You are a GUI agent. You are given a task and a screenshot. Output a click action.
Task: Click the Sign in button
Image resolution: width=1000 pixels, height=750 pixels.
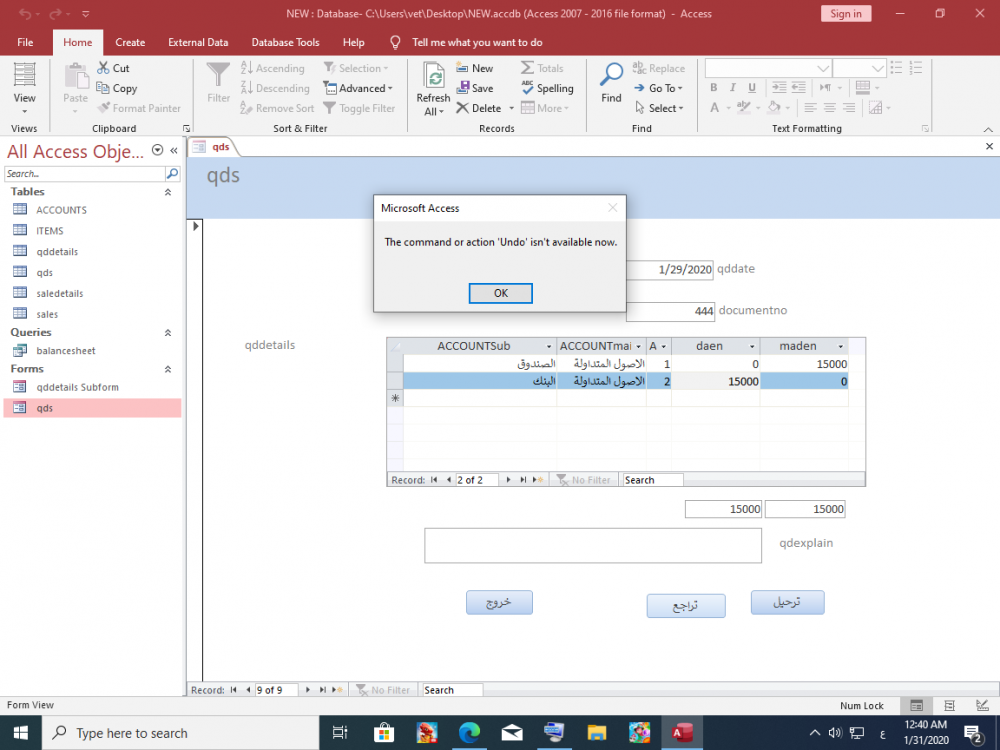coord(846,13)
